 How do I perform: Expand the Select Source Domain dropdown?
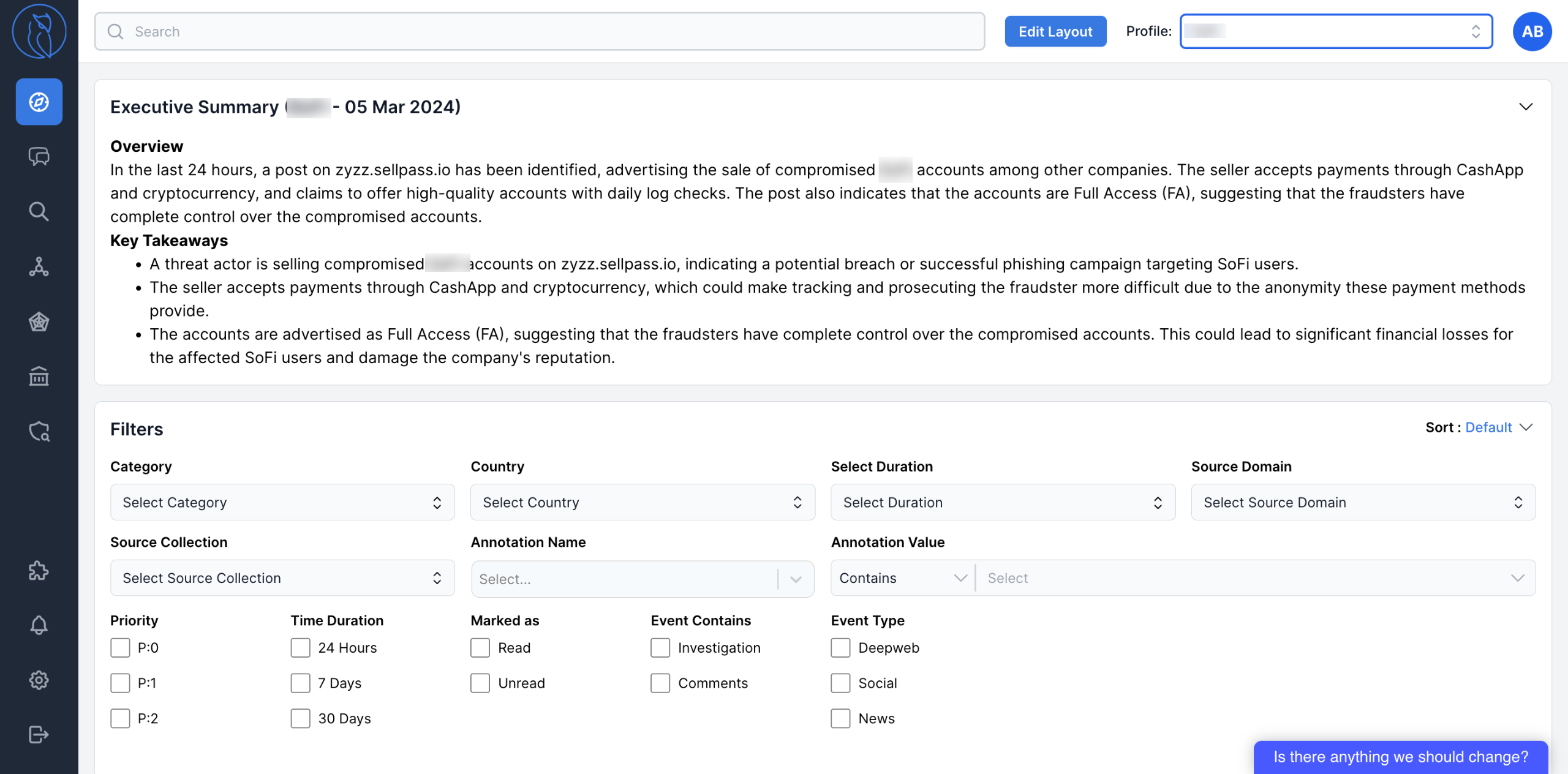coord(1363,502)
